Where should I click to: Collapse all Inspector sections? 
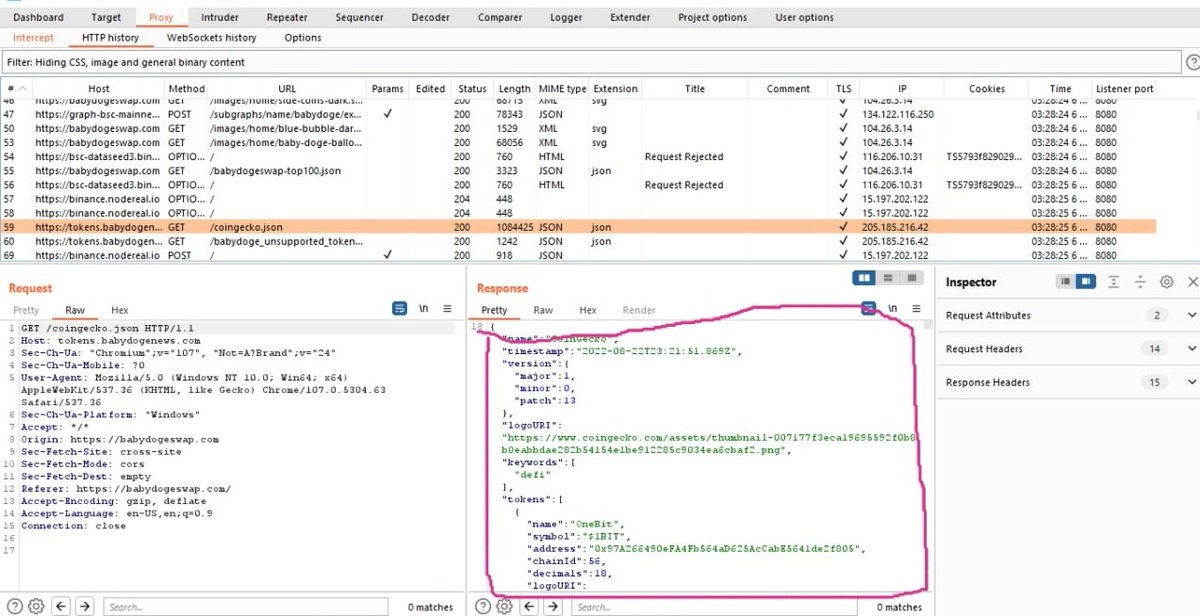(x=1140, y=282)
